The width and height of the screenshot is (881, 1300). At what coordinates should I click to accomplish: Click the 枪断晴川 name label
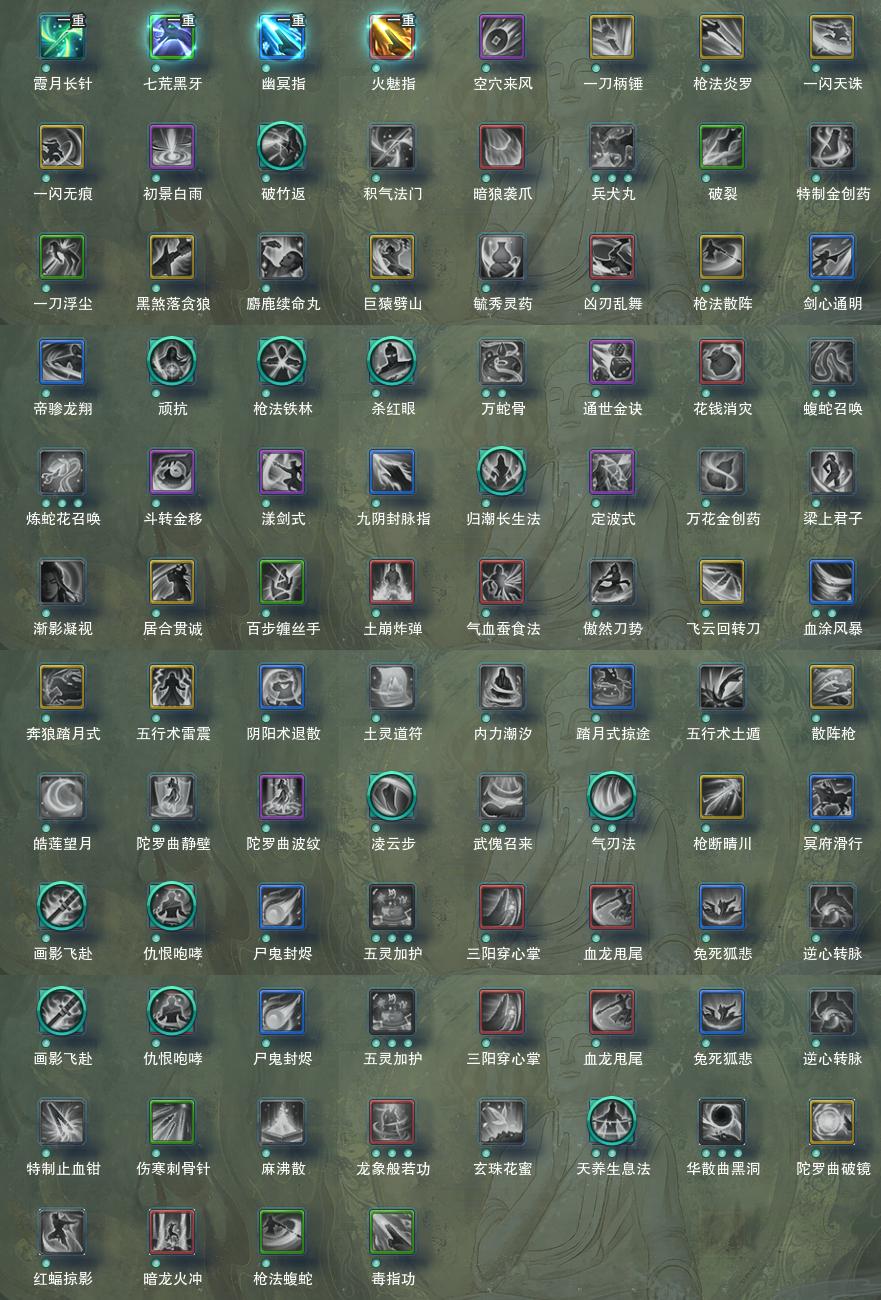[723, 843]
